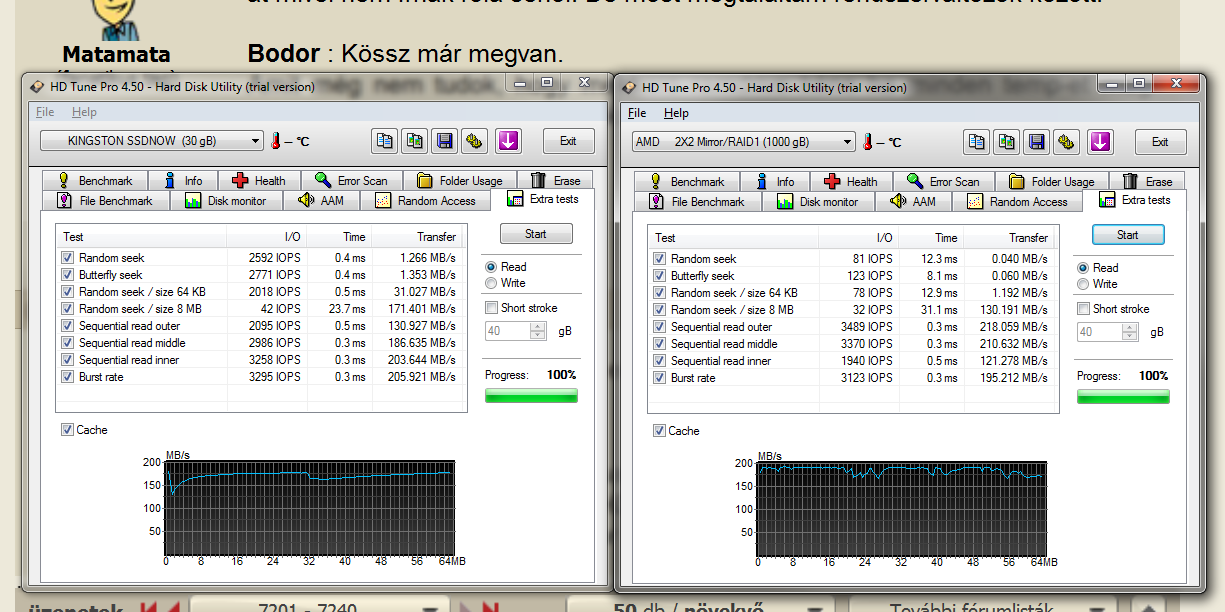1225x612 pixels.
Task: Open options gears icon in KINGSTON window
Action: tap(475, 141)
